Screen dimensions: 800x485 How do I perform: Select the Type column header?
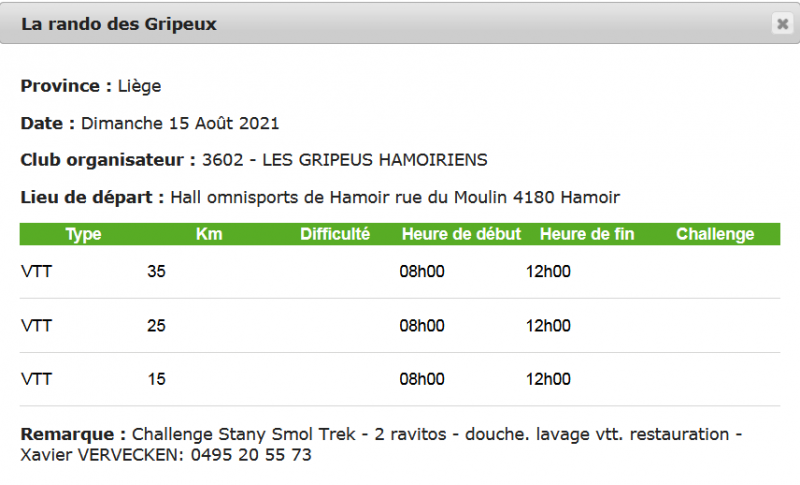click(x=83, y=234)
